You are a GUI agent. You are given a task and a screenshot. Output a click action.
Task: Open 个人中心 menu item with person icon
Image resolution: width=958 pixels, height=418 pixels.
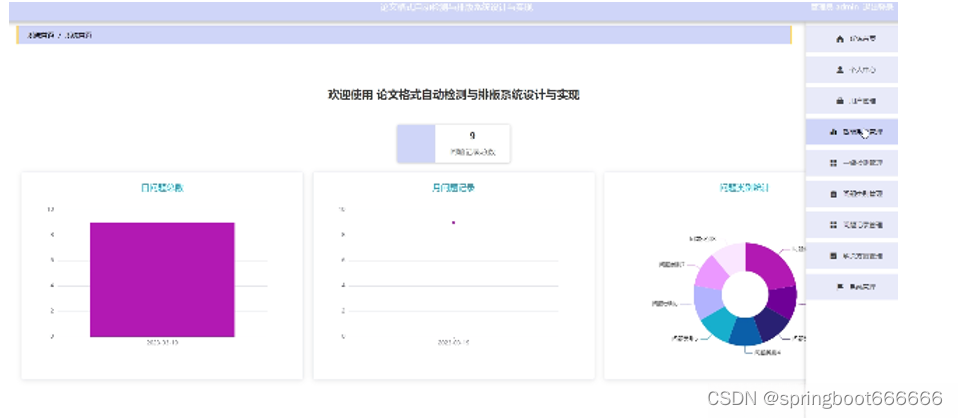click(852, 70)
